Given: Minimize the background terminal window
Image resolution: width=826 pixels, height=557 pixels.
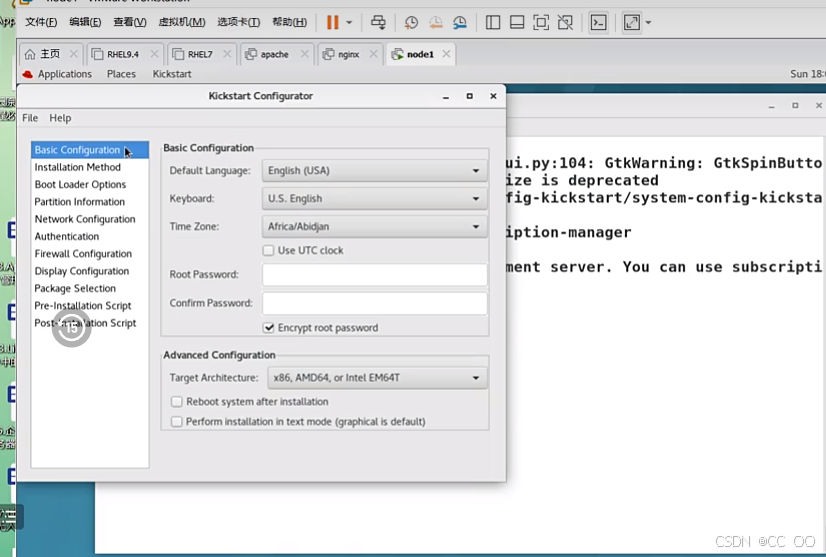Looking at the screenshot, I should [771, 106].
